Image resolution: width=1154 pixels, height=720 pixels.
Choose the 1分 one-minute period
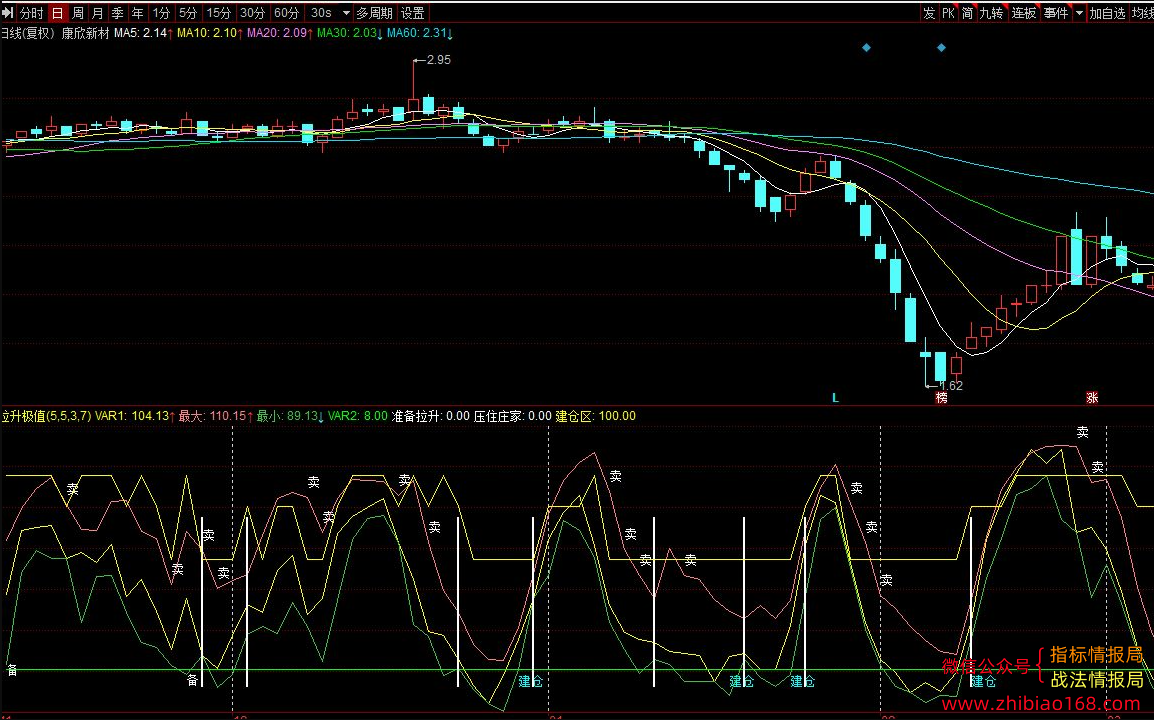tap(161, 13)
